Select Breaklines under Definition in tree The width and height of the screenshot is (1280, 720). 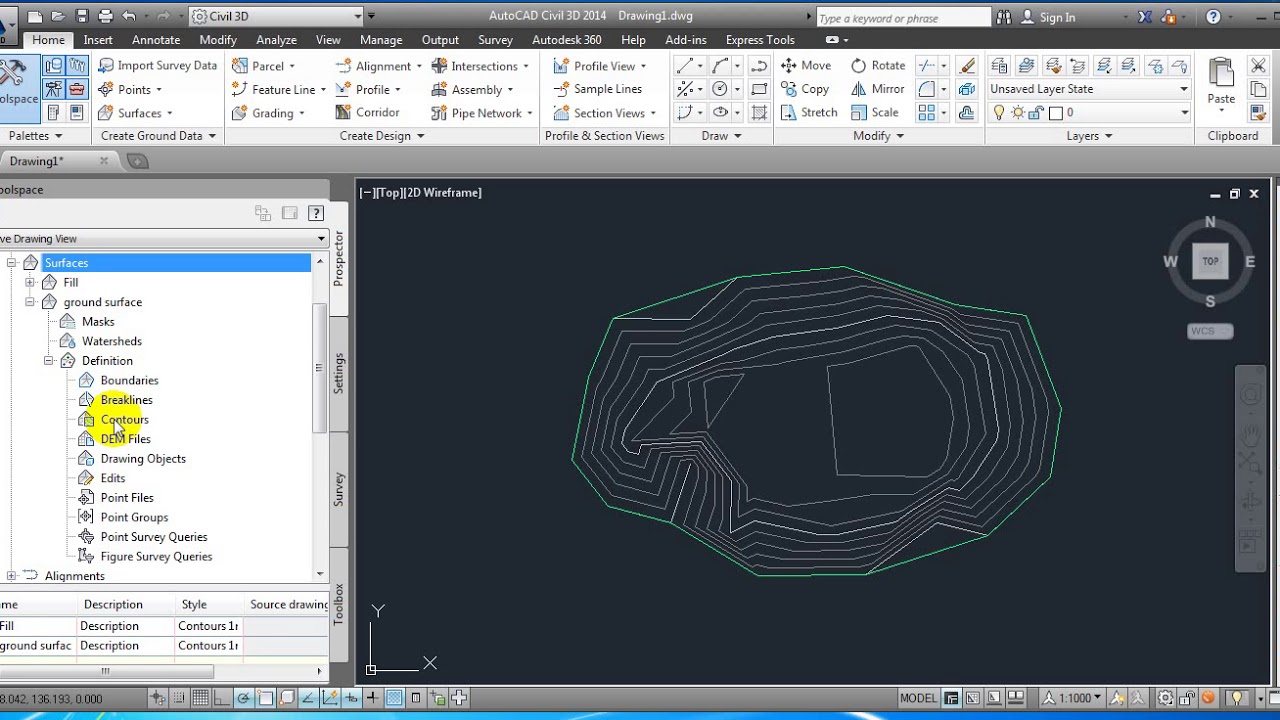point(126,400)
